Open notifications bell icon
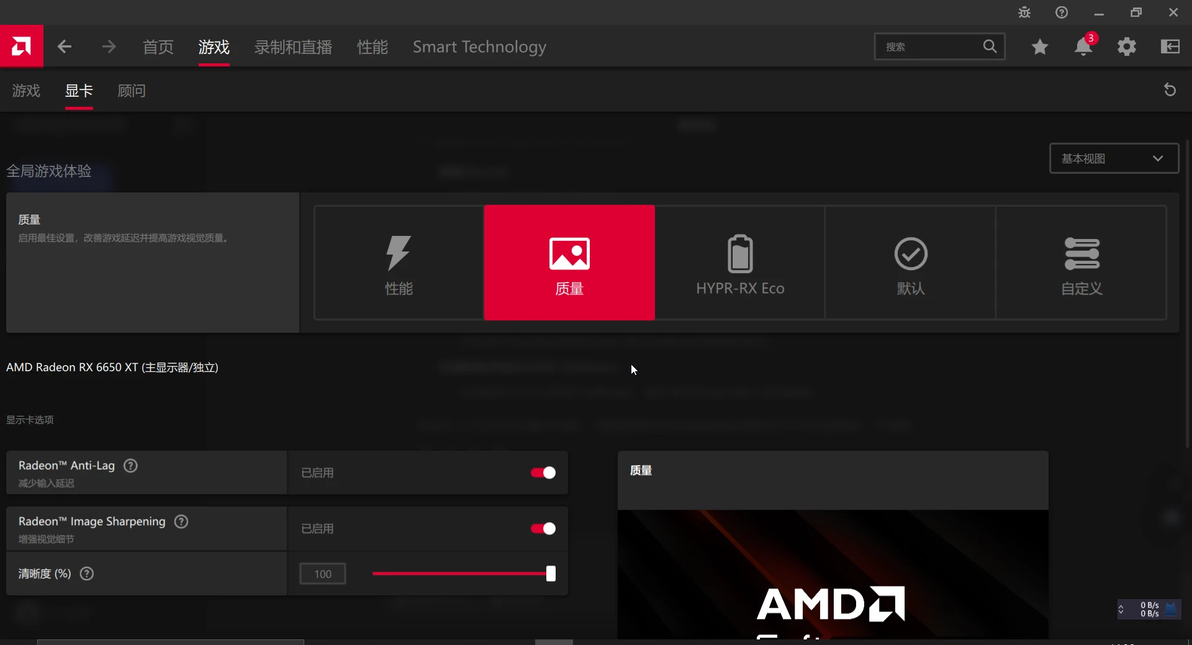Screen dimensions: 1192x645 coord(1083,46)
